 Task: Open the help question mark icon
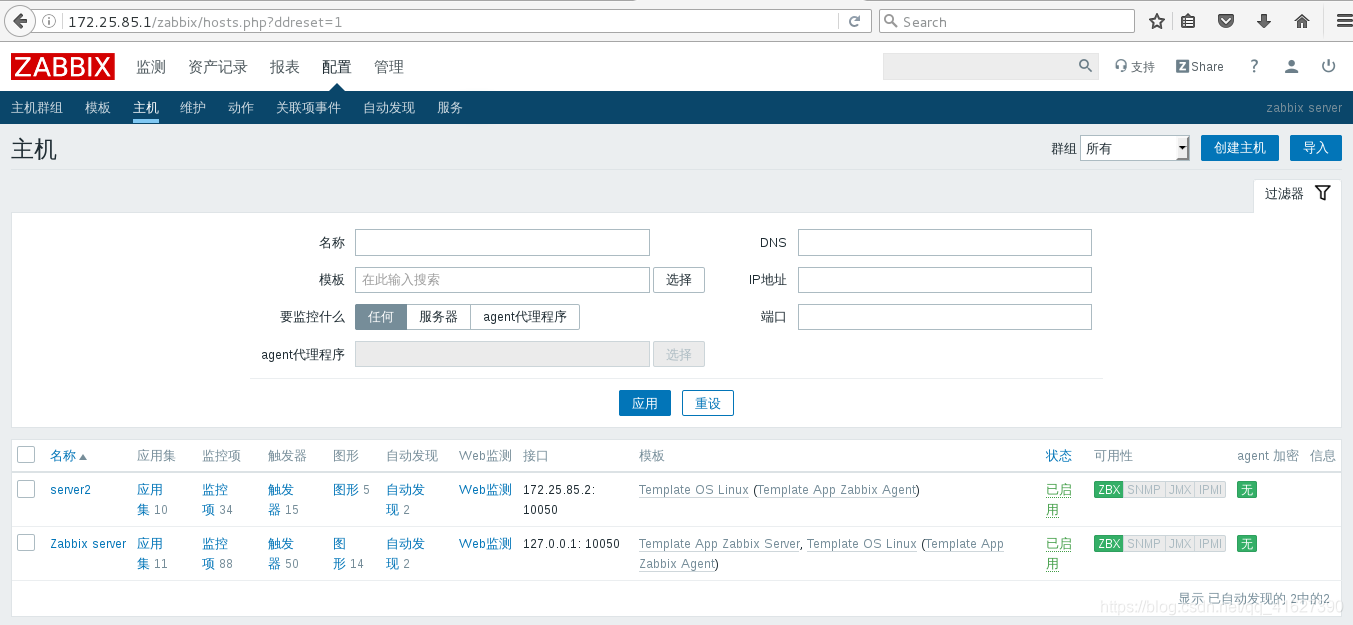pyautogui.click(x=1254, y=66)
